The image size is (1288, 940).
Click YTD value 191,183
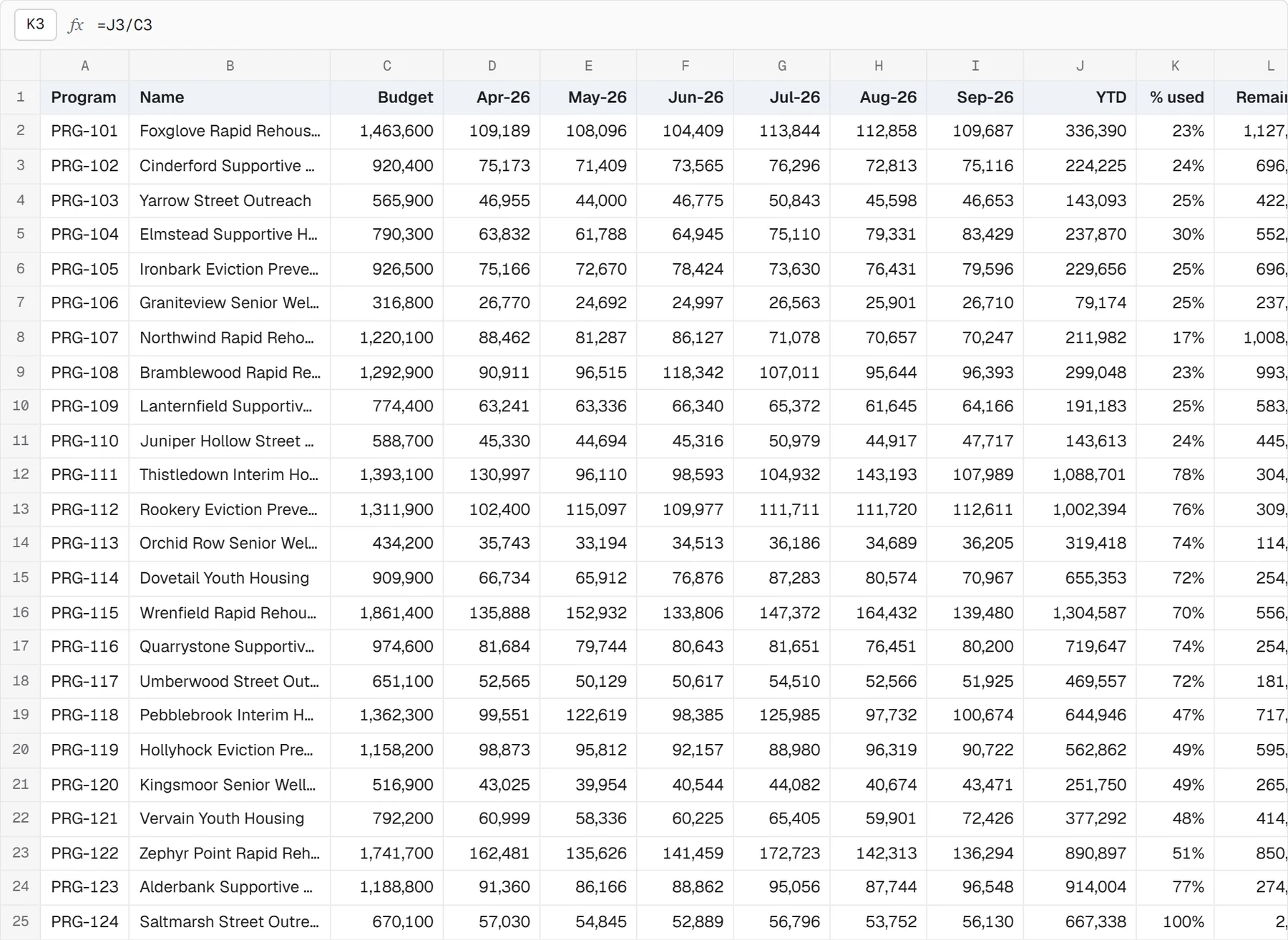[1080, 406]
